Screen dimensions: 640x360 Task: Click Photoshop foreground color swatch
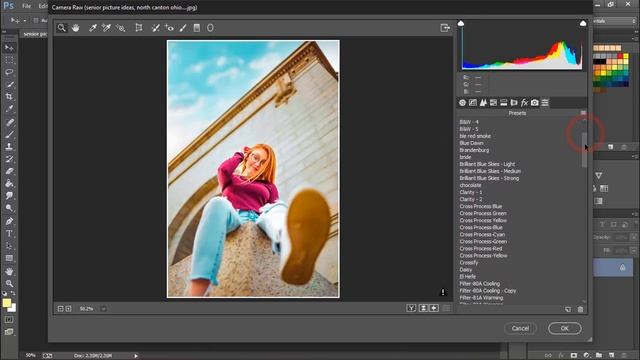pos(7,303)
